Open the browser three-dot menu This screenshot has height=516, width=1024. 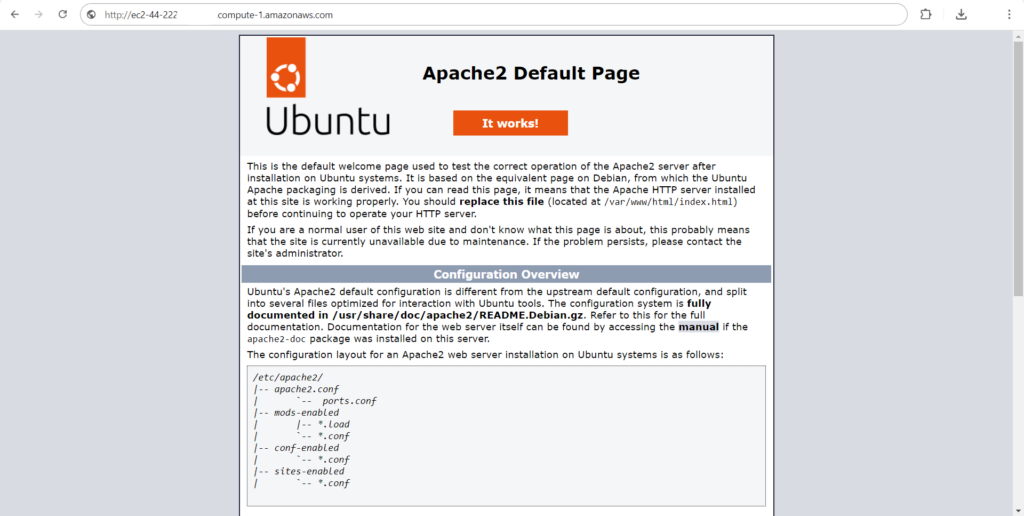[x=1009, y=14]
